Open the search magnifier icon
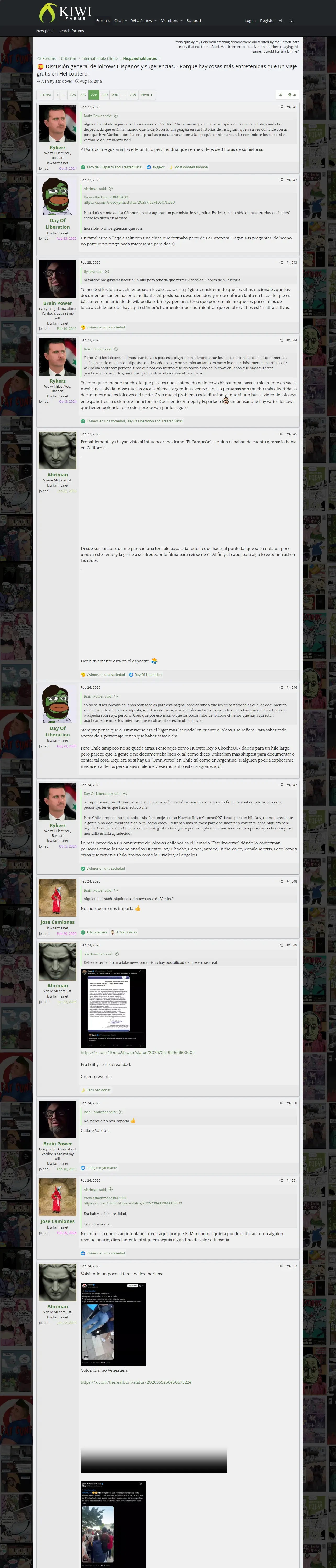 pyautogui.click(x=292, y=21)
